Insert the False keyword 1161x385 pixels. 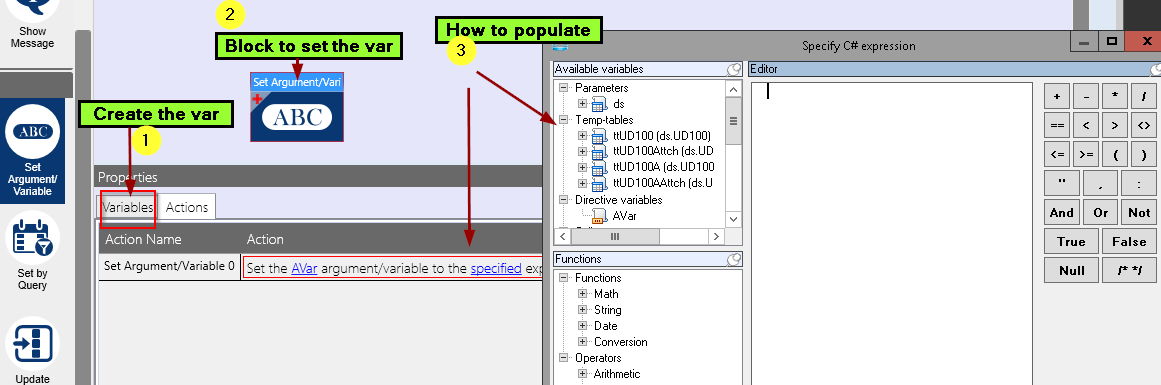tap(1129, 241)
